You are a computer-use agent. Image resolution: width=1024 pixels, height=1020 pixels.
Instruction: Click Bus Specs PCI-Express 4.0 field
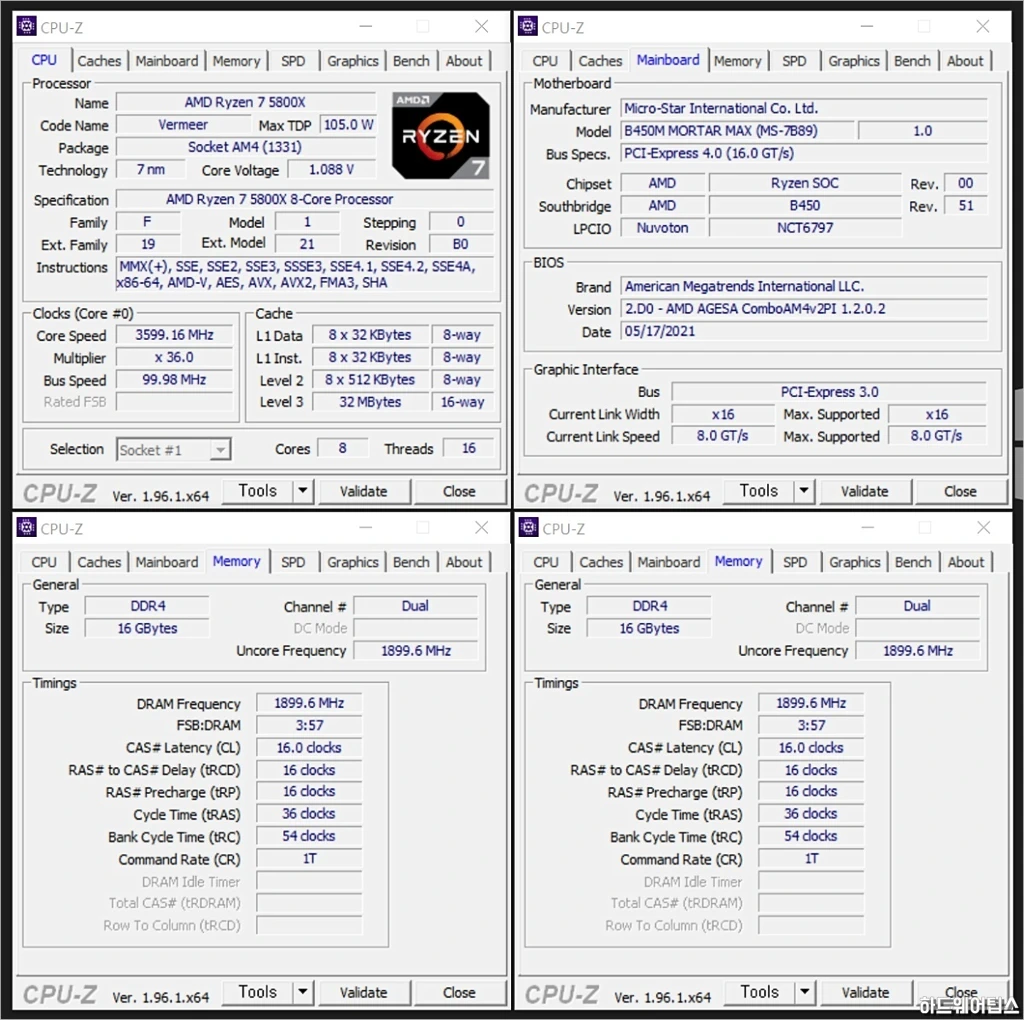click(x=804, y=153)
